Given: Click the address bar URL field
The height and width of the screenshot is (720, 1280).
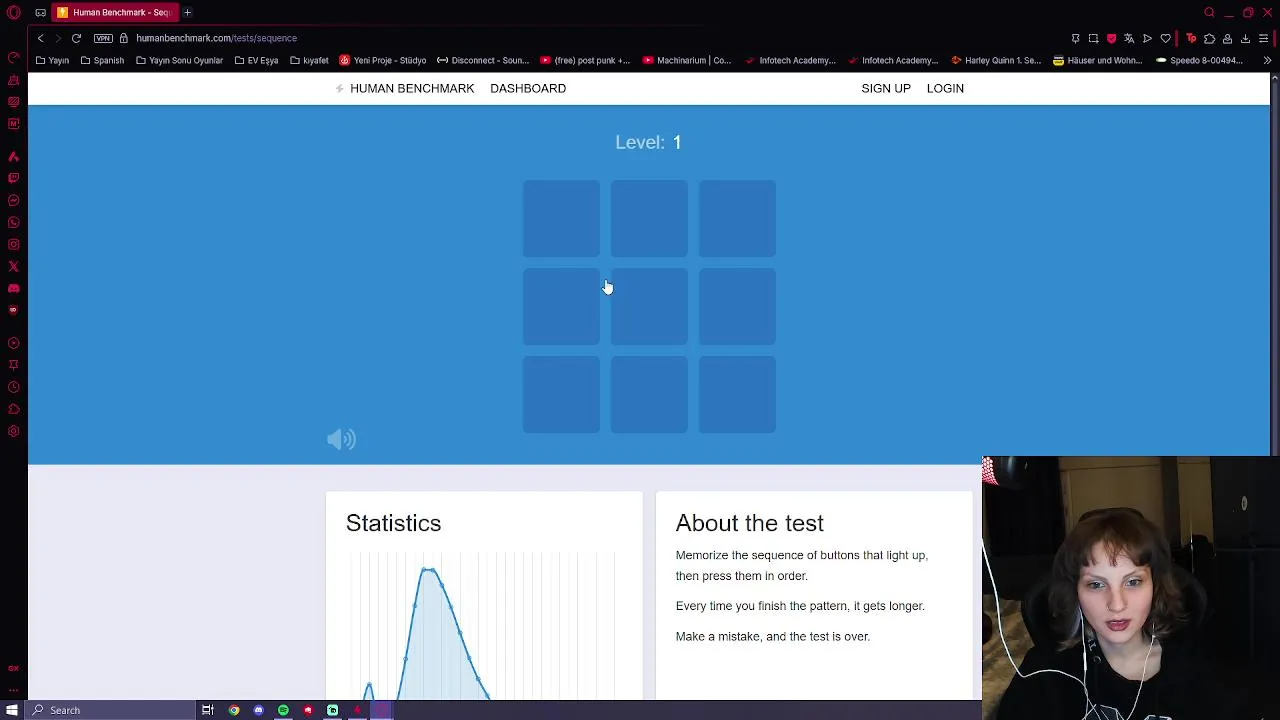Looking at the screenshot, I should [x=600, y=38].
